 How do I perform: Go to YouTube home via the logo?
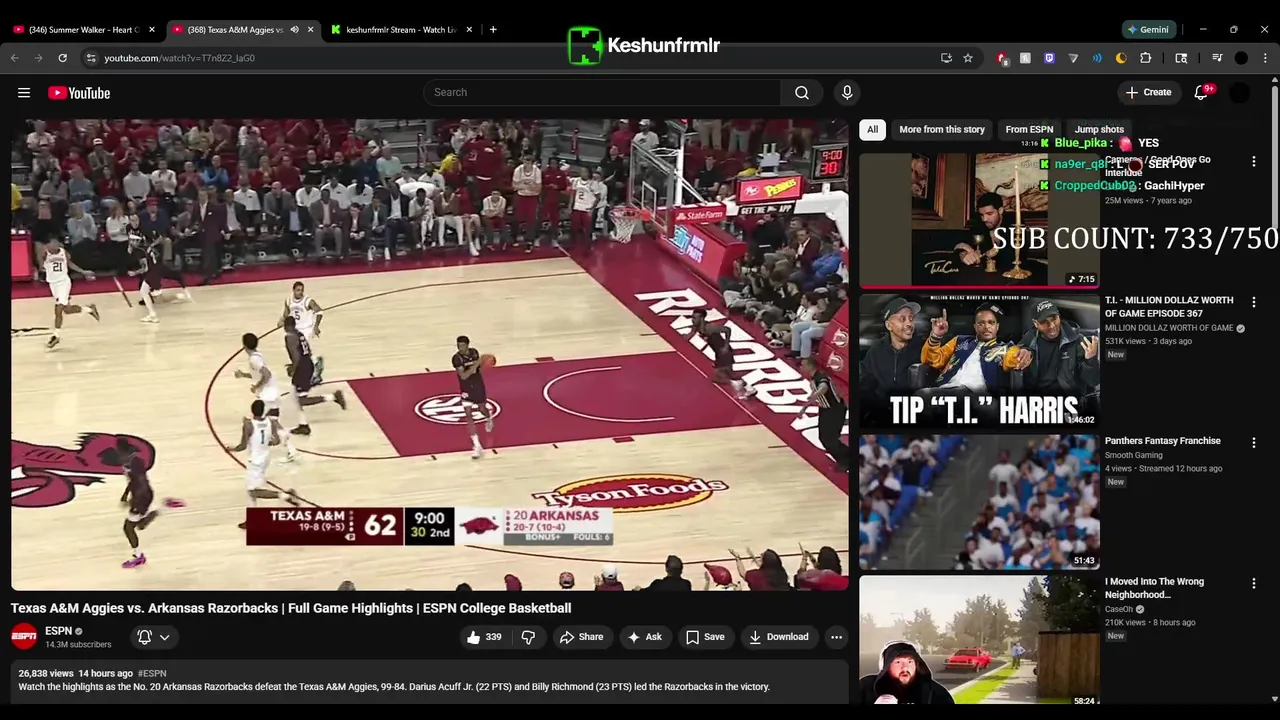coord(79,93)
